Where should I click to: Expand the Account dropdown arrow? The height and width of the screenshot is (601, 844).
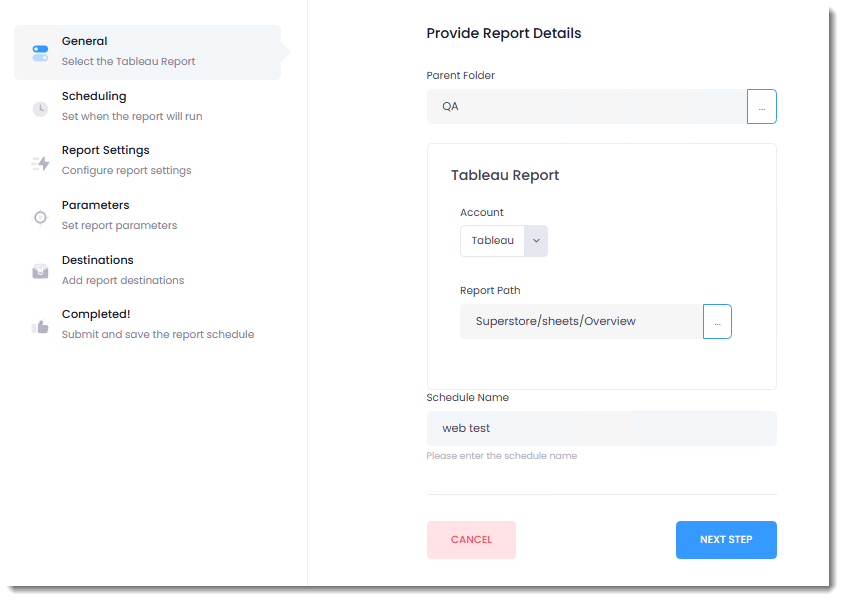click(x=536, y=241)
